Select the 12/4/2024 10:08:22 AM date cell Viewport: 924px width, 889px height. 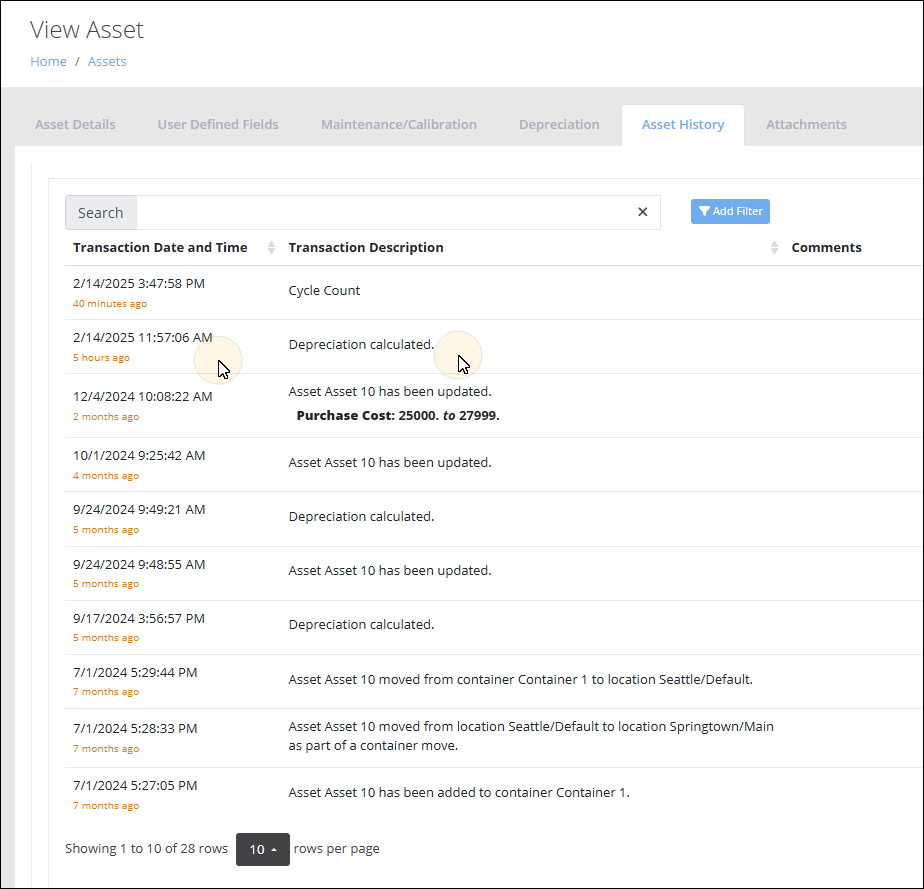[x=143, y=396]
